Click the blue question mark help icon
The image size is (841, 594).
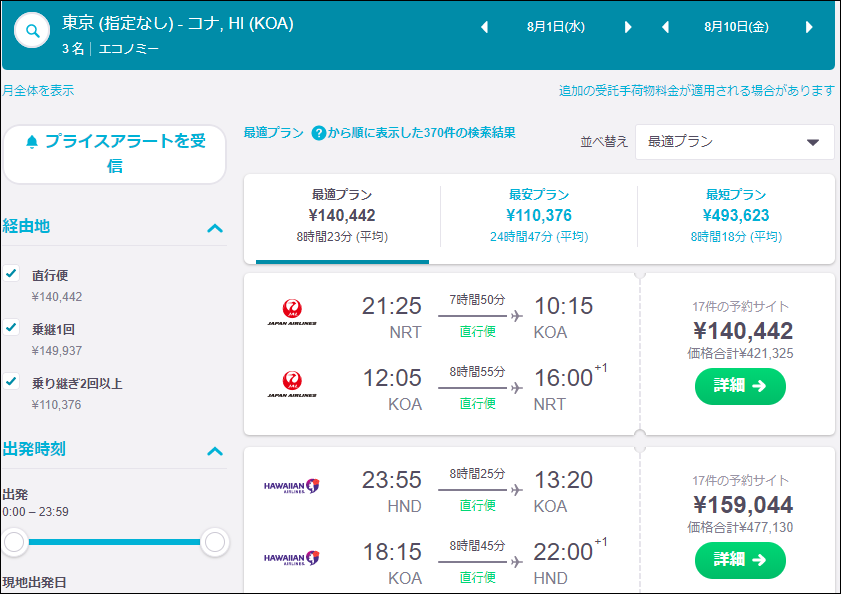point(319,133)
